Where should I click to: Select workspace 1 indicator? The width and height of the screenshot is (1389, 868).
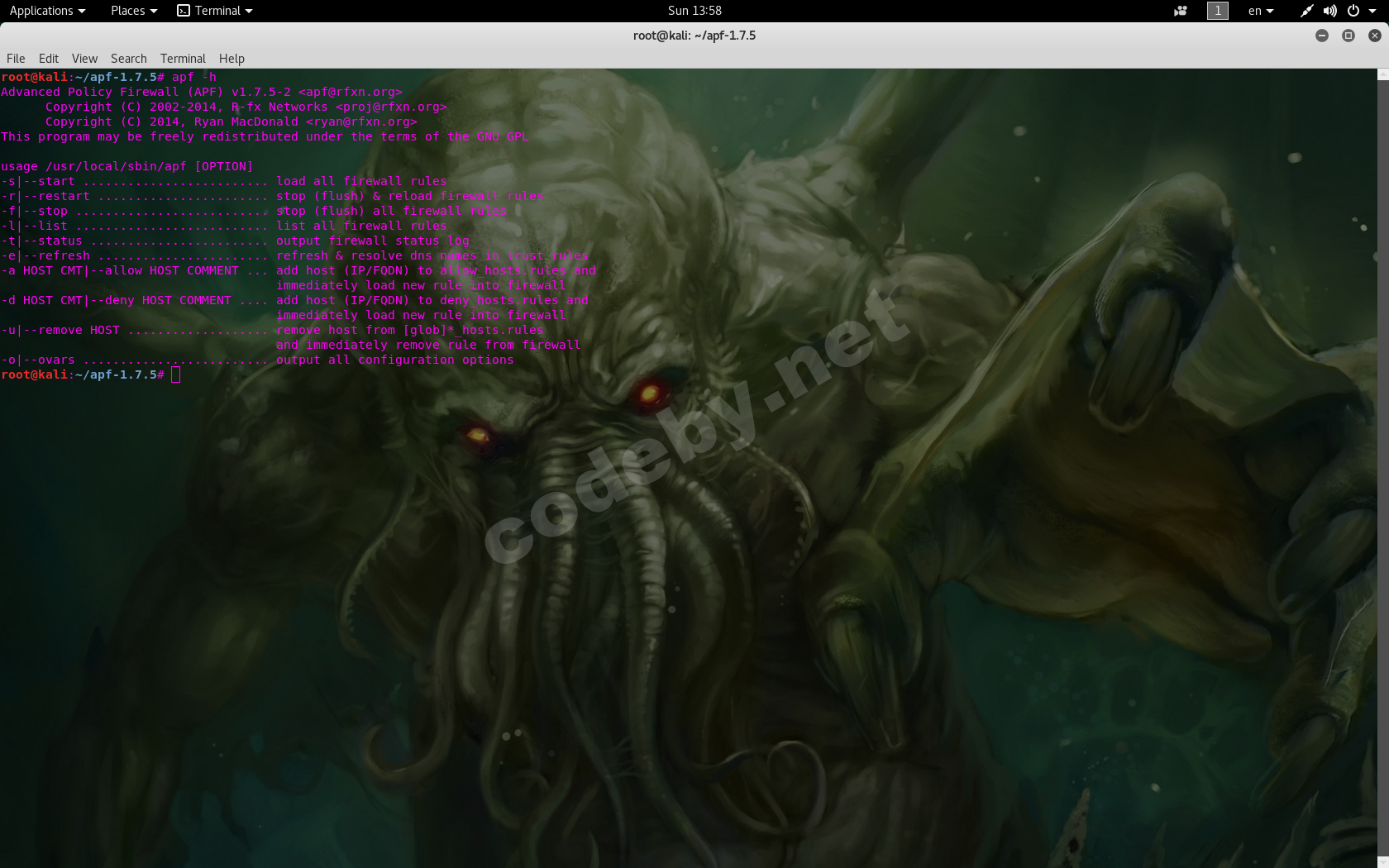pos(1217,11)
